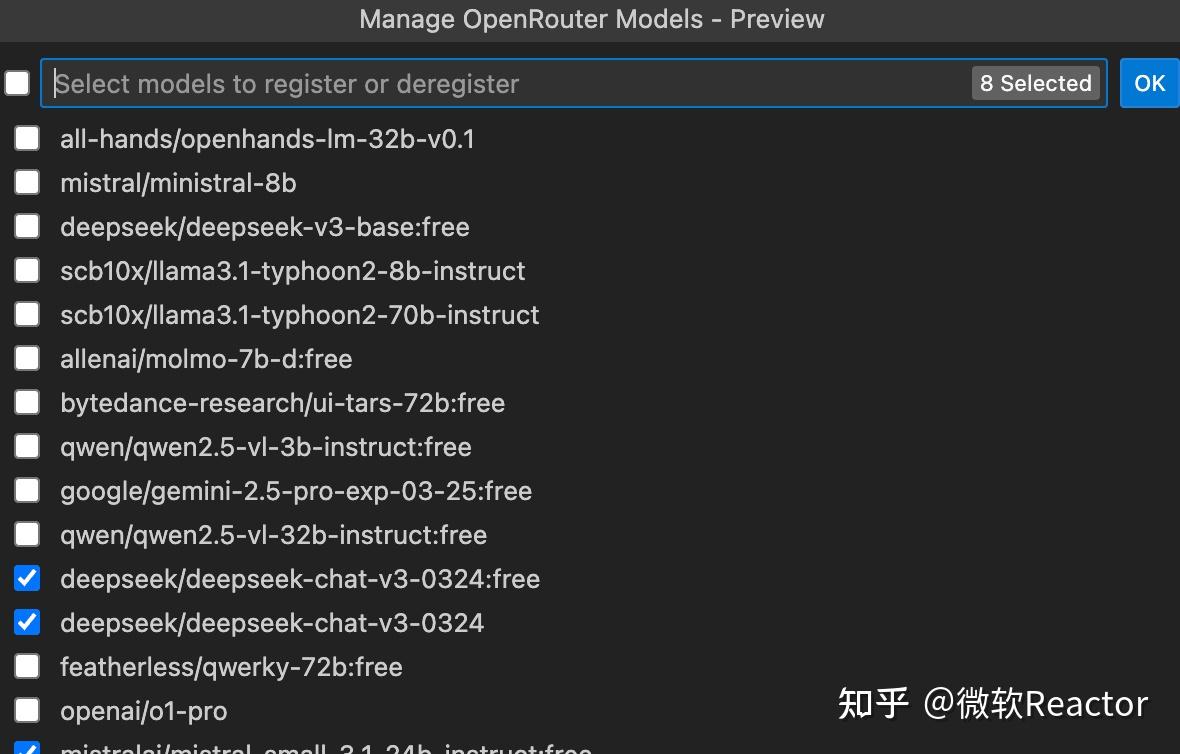
Task: Select the deepseek/deepseek-v3-base:free label
Action: [x=265, y=227]
